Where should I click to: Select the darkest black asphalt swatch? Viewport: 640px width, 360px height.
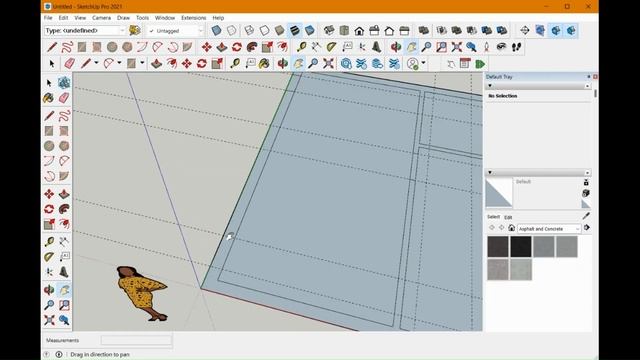(x=521, y=247)
